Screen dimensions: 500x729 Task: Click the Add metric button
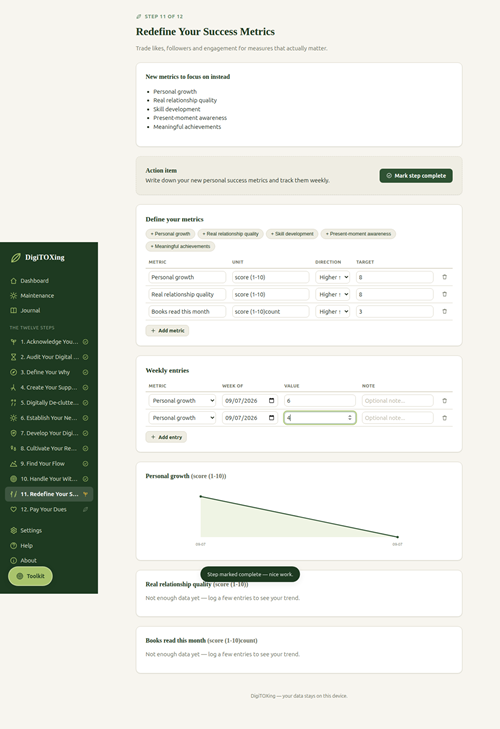tap(167, 331)
